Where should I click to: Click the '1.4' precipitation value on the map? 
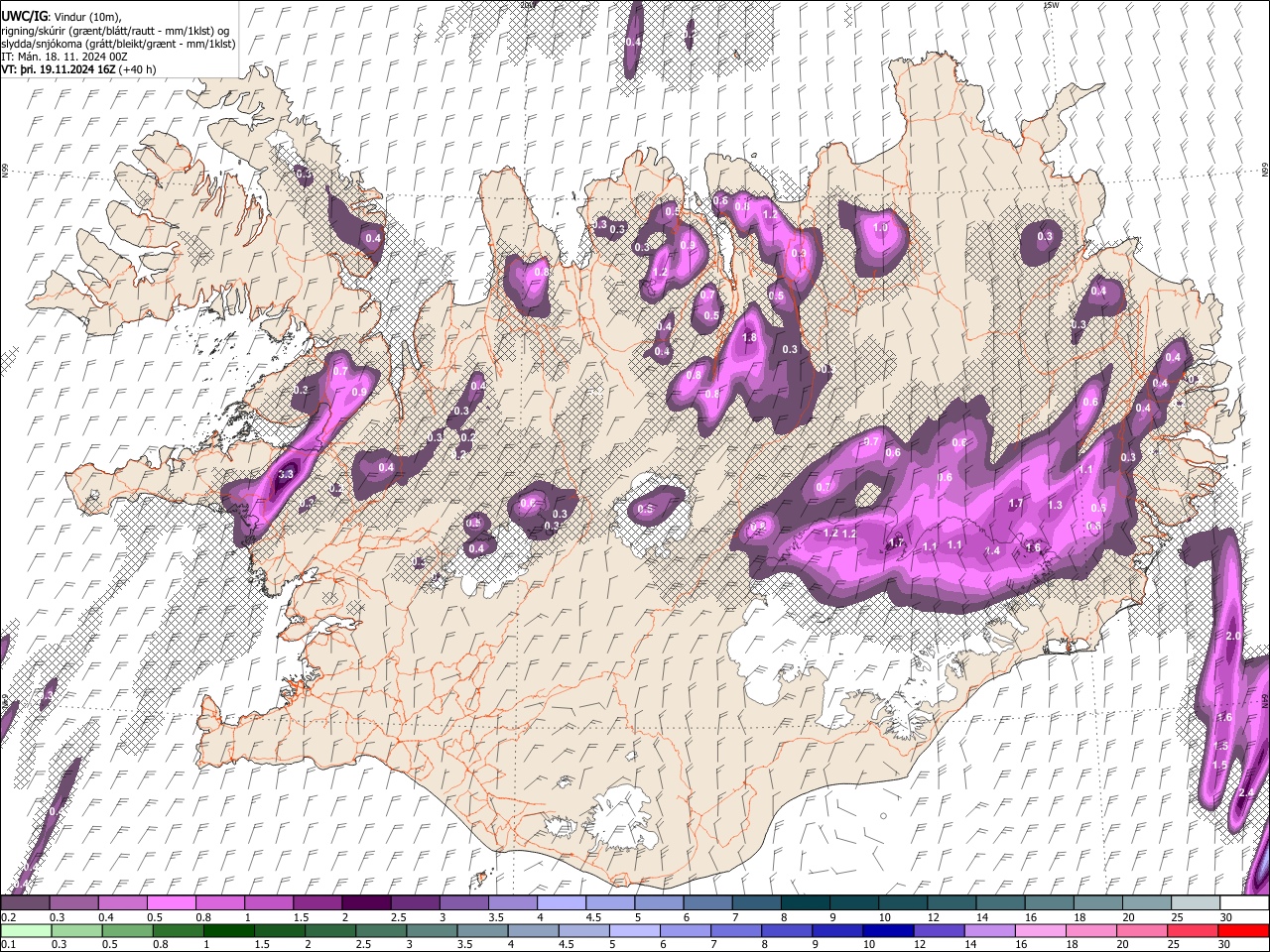click(992, 550)
